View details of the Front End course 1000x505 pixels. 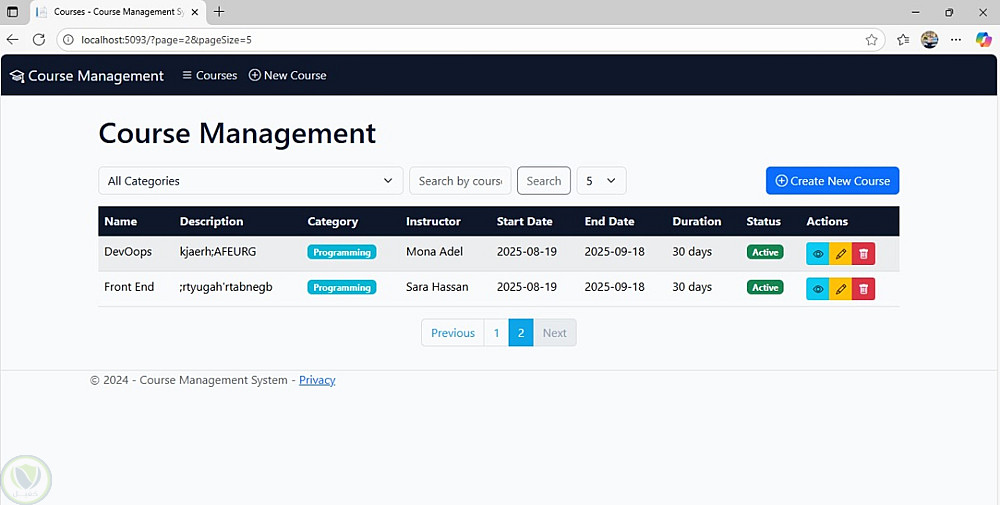coord(818,289)
